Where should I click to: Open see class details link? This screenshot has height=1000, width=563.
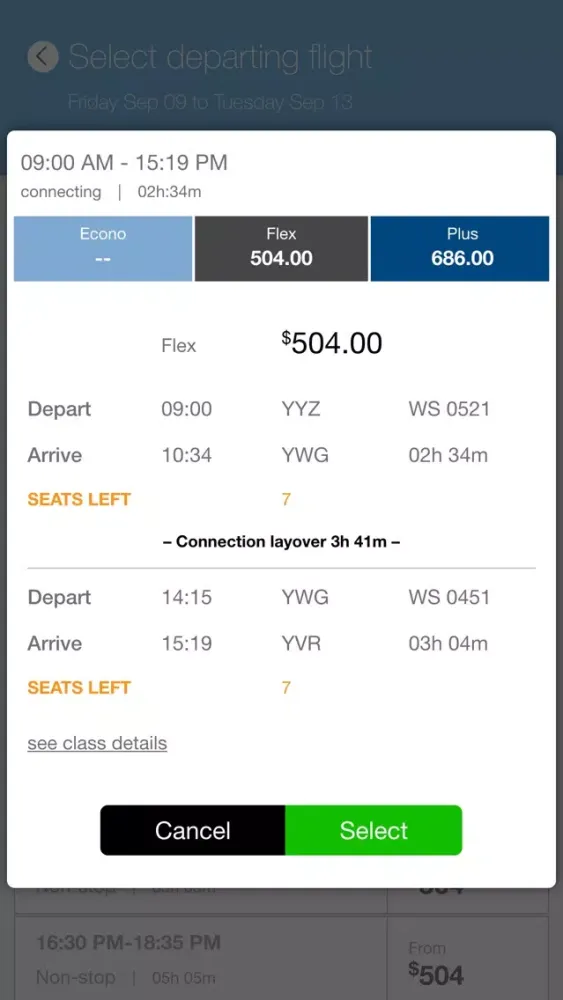coord(97,743)
